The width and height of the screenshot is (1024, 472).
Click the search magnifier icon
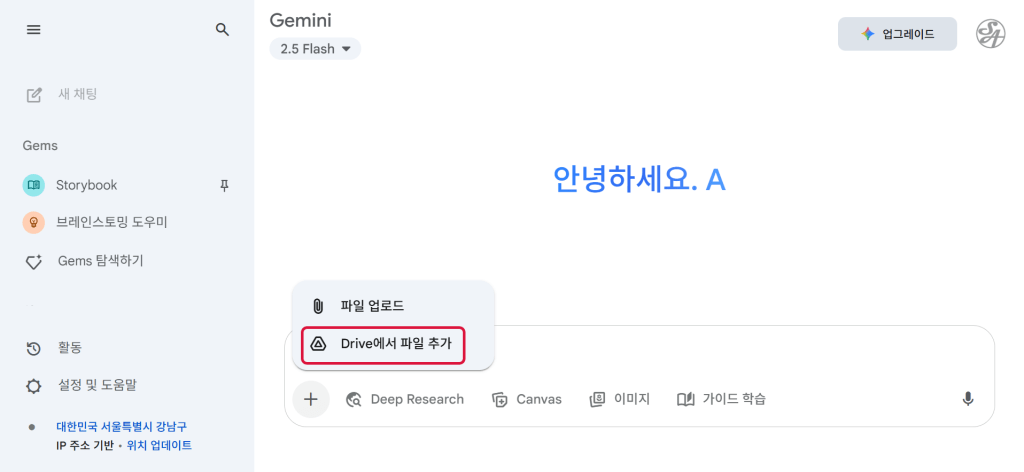(222, 30)
